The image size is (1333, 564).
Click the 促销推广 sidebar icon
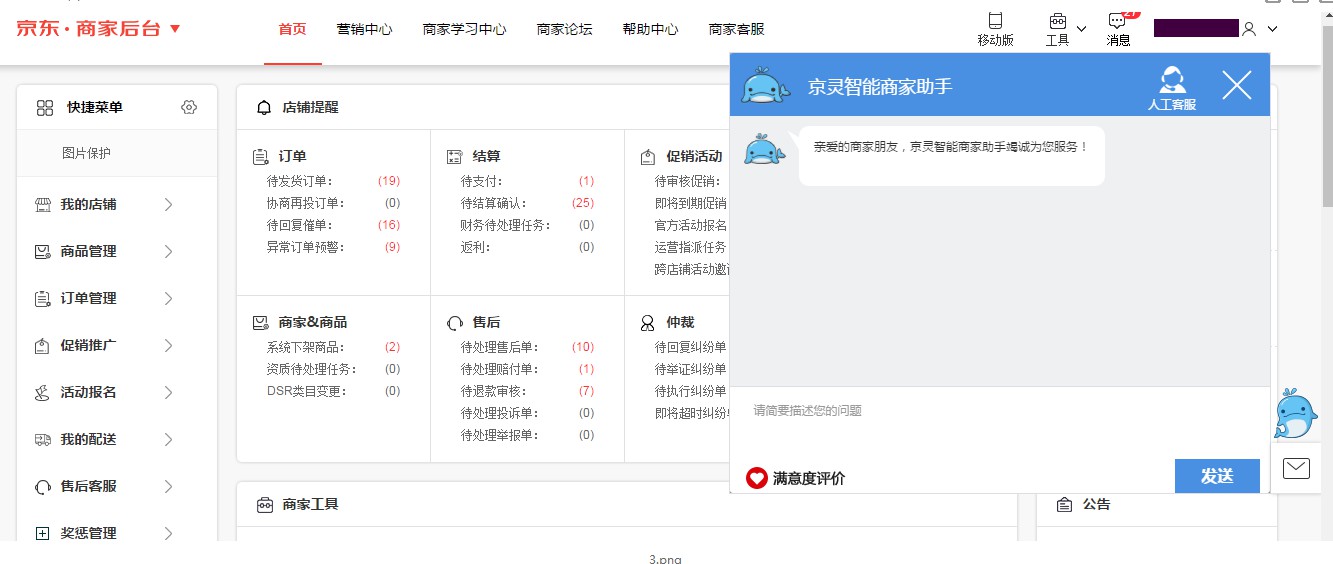pyautogui.click(x=42, y=345)
